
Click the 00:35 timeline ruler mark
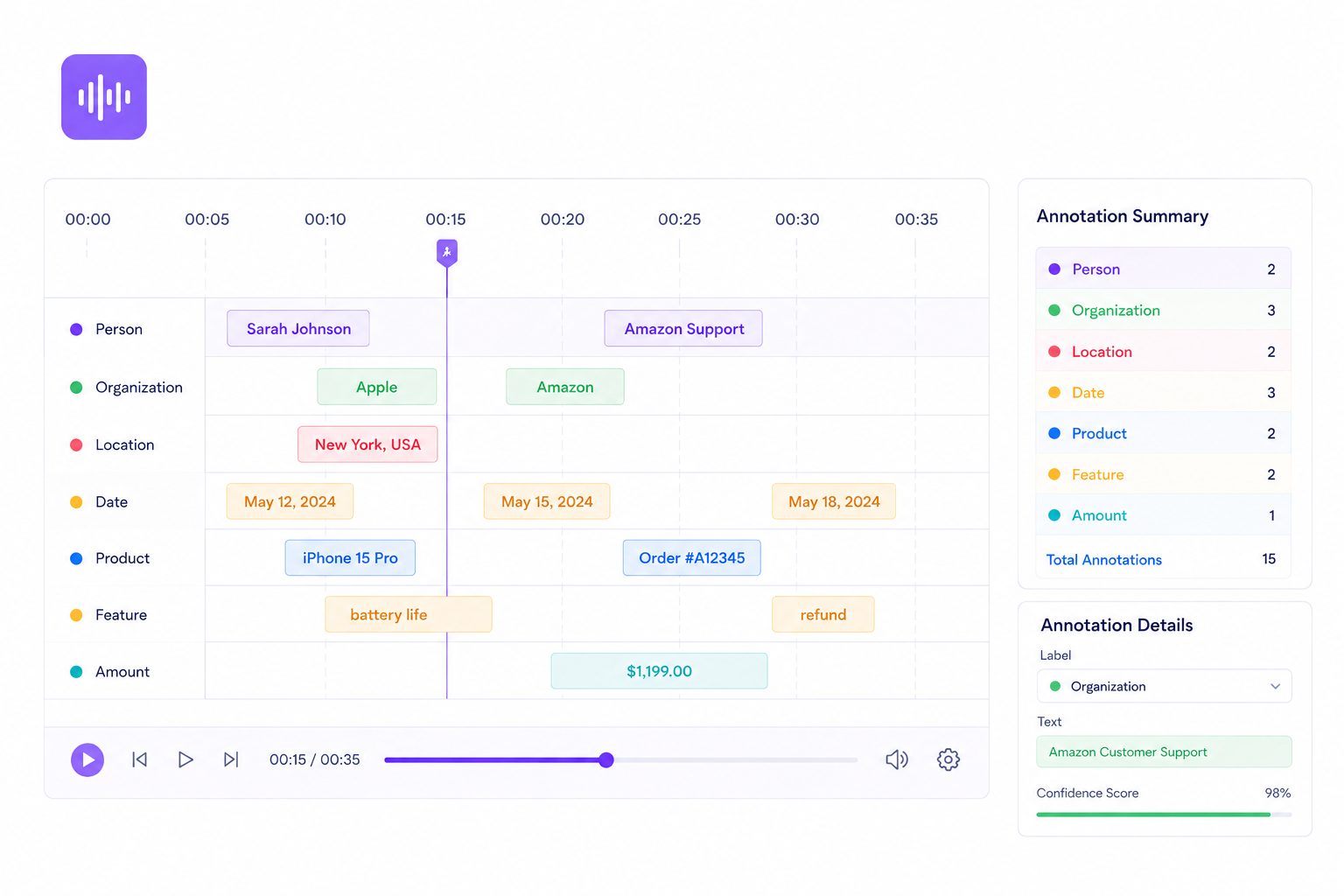click(x=916, y=219)
